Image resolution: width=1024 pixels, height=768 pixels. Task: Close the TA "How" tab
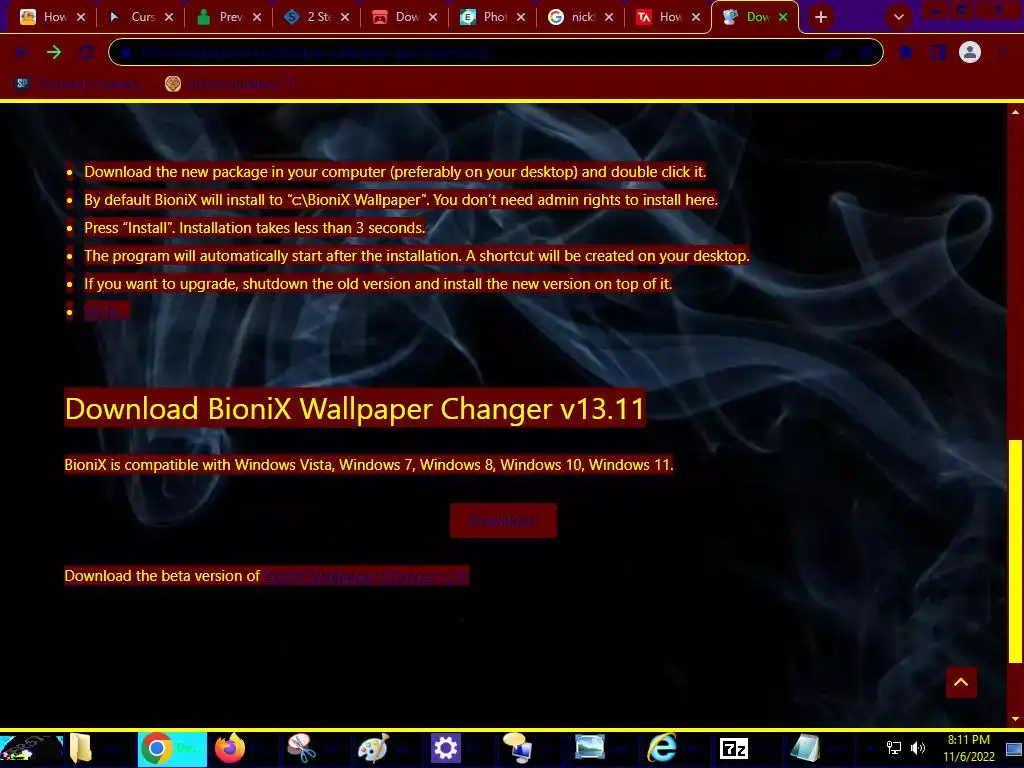696,17
